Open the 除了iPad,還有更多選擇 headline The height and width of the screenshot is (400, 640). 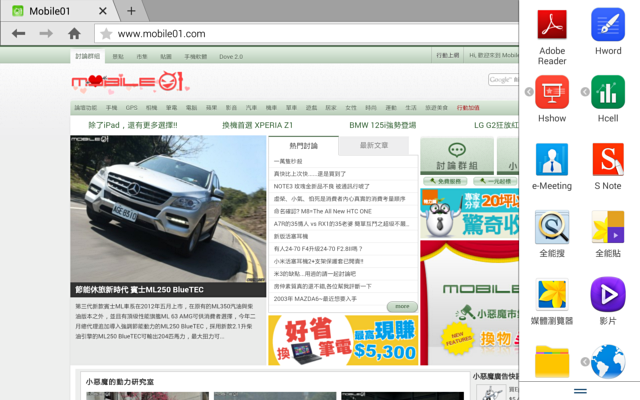click(x=133, y=125)
